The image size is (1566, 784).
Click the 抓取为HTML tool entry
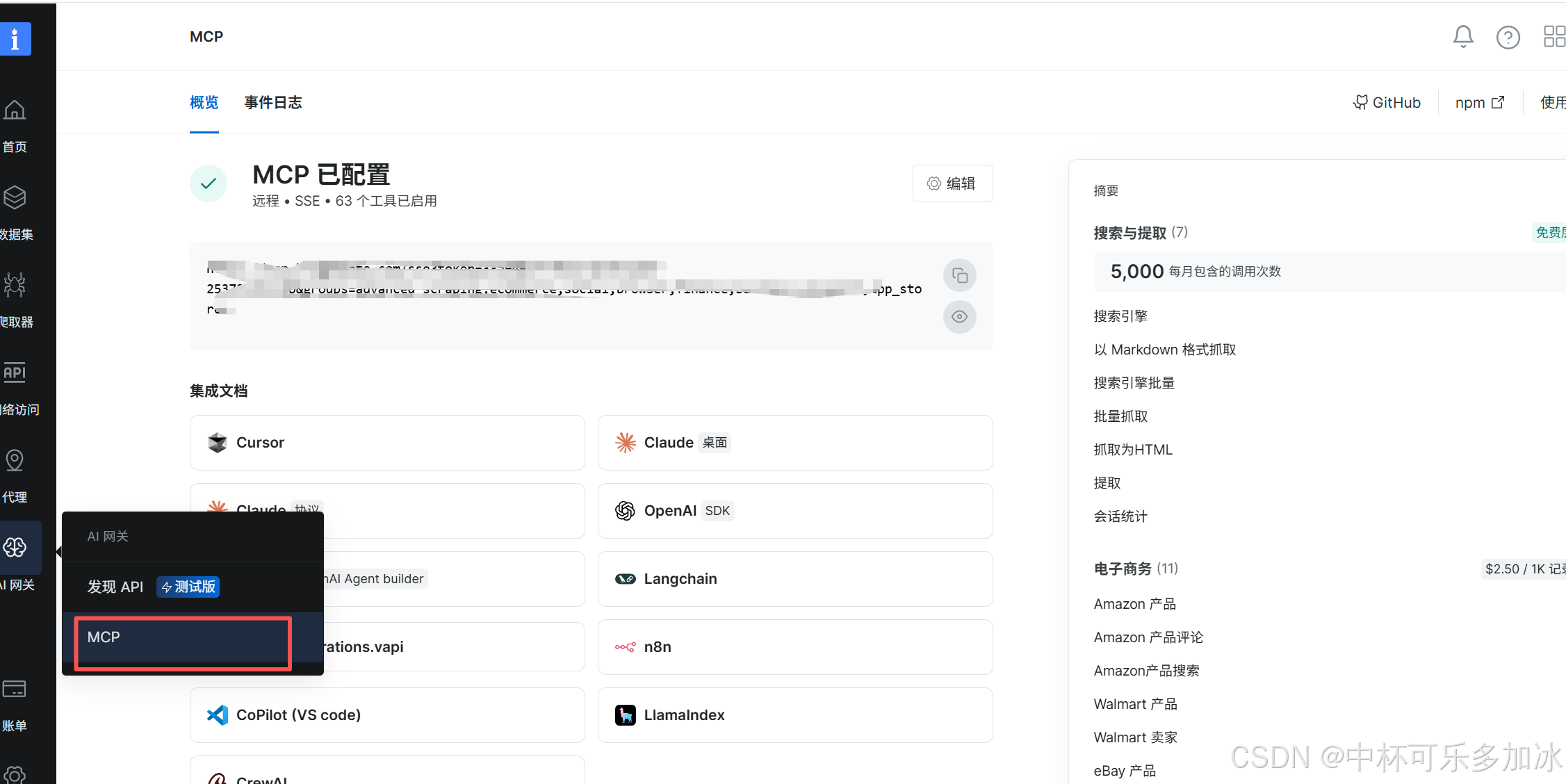click(x=1133, y=450)
